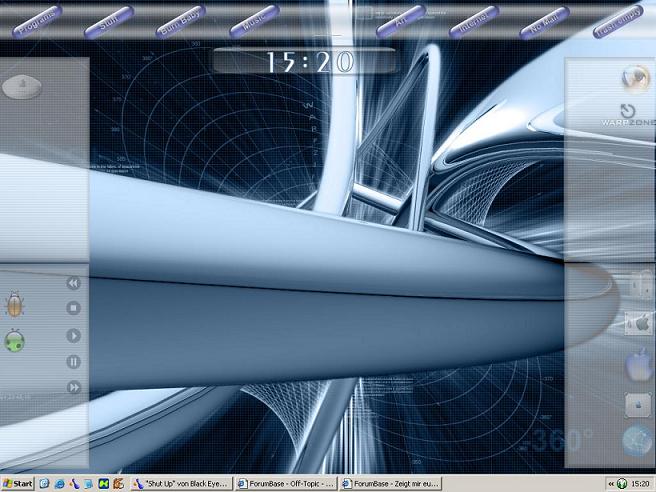
Task: Open the Programs pill button
Action: [x=37, y=22]
